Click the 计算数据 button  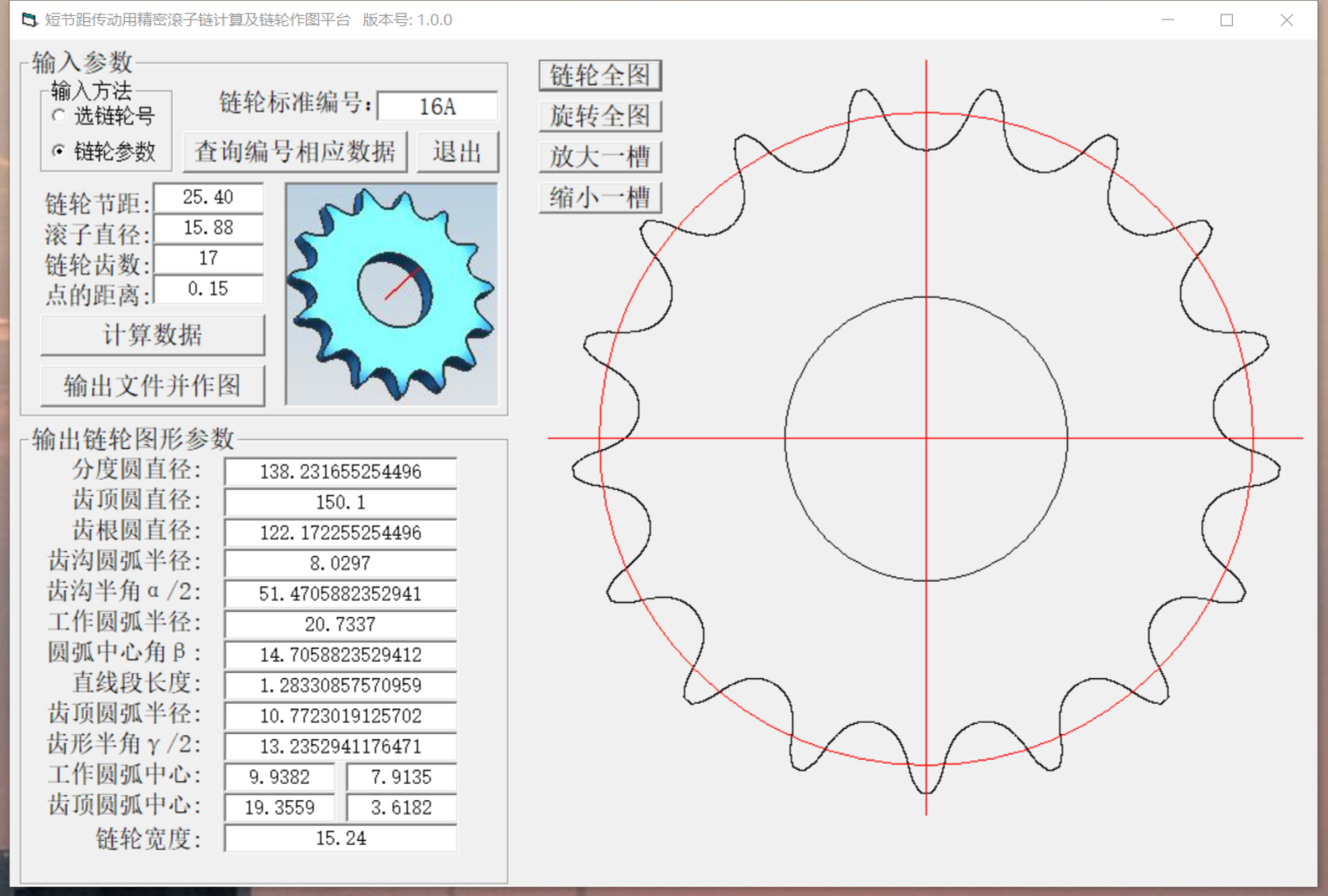[153, 335]
